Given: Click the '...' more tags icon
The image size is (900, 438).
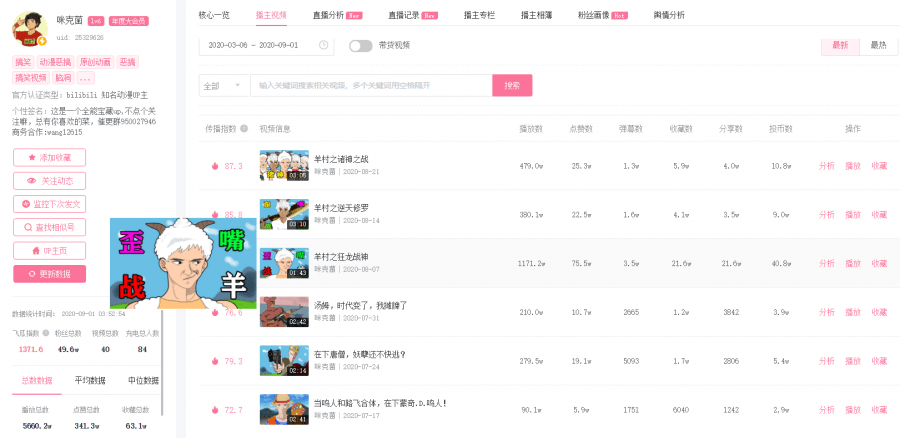Looking at the screenshot, I should 86,77.
